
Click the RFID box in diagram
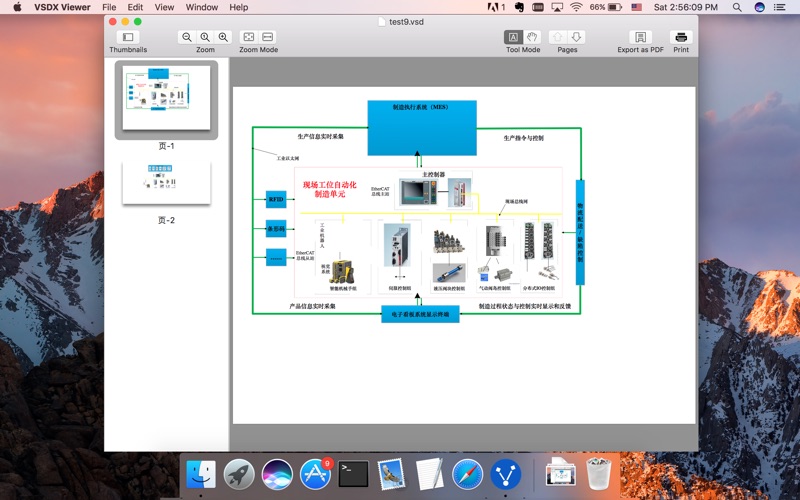tap(276, 199)
